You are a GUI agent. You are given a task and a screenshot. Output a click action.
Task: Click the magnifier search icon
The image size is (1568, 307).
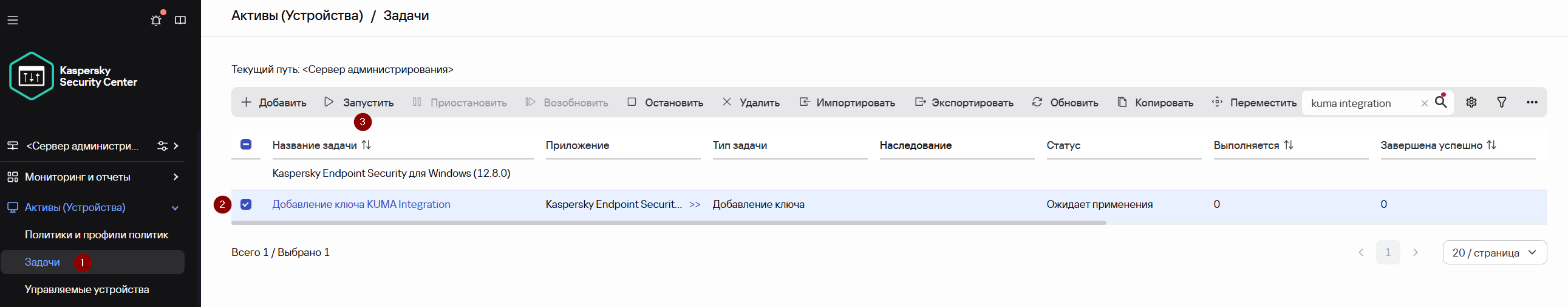pos(1441,102)
